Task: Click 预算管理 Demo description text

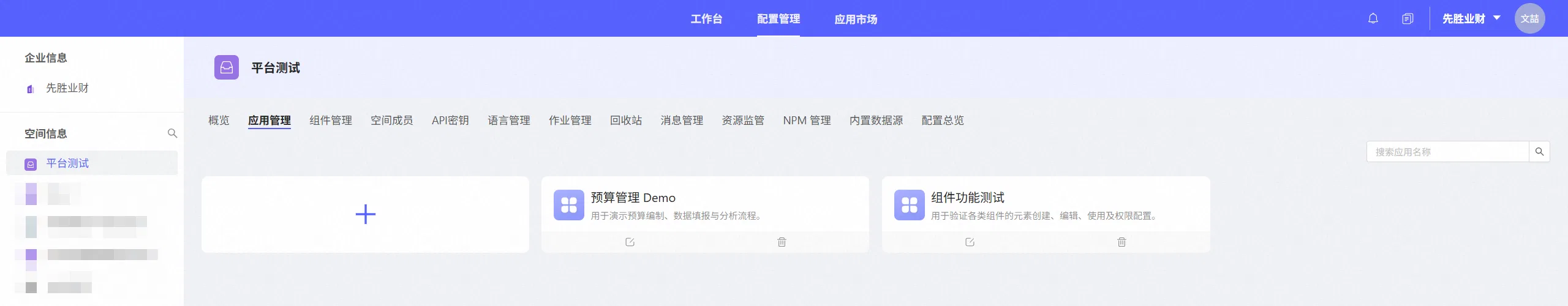Action: click(x=677, y=216)
